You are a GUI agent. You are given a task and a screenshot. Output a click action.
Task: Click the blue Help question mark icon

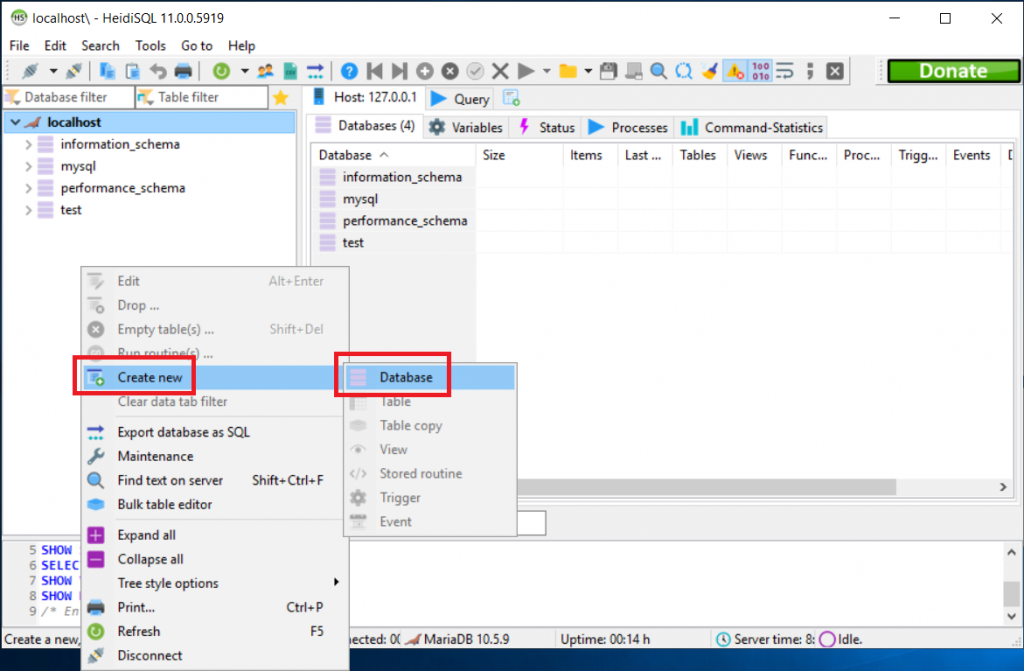pos(349,71)
